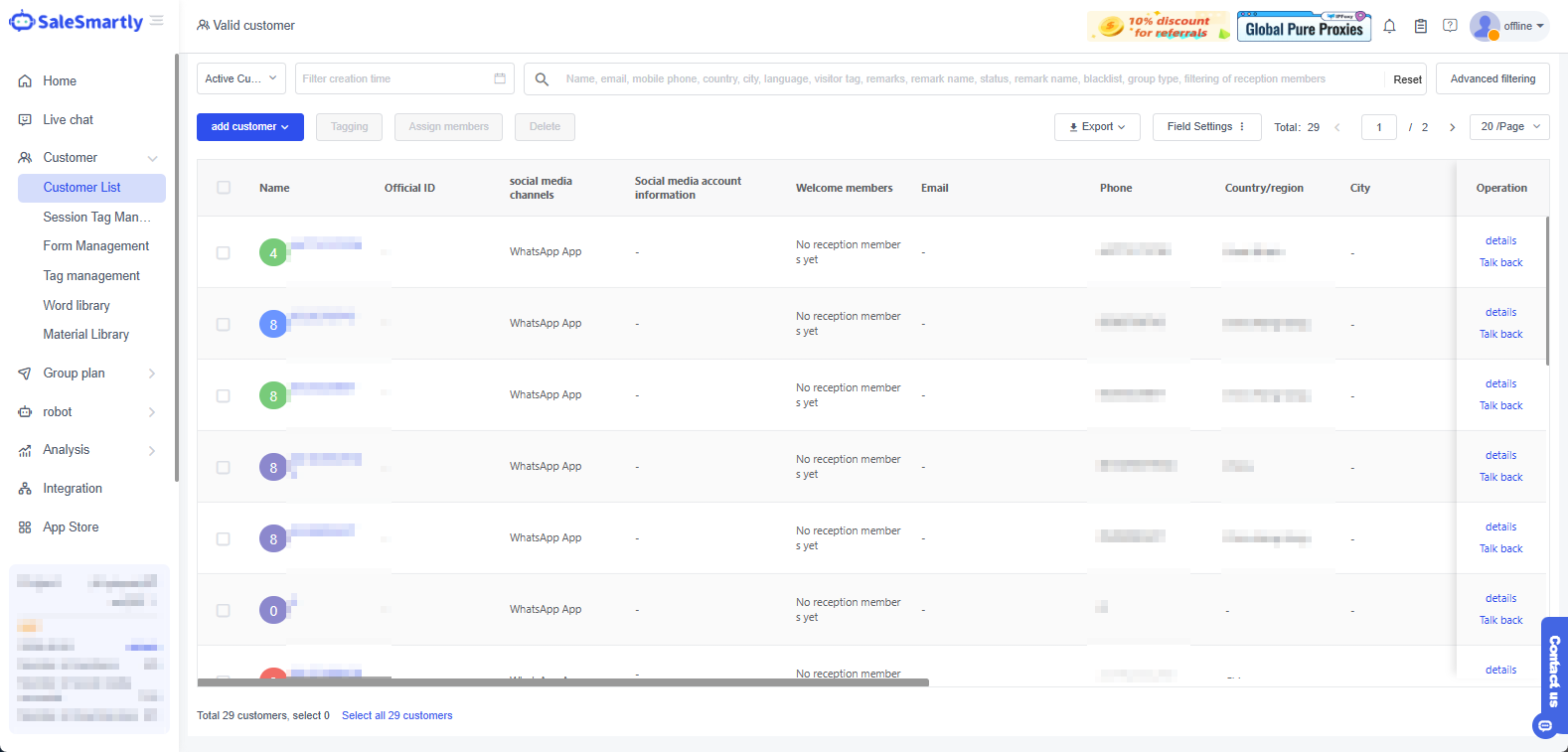Click the horizontal table scrollbar
1568x752 pixels.
(562, 682)
